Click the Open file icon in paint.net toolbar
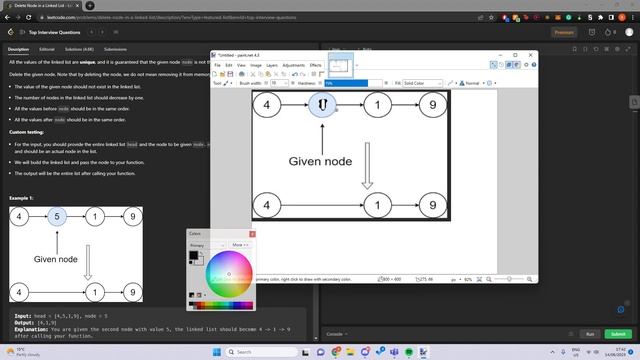 tap(222, 74)
